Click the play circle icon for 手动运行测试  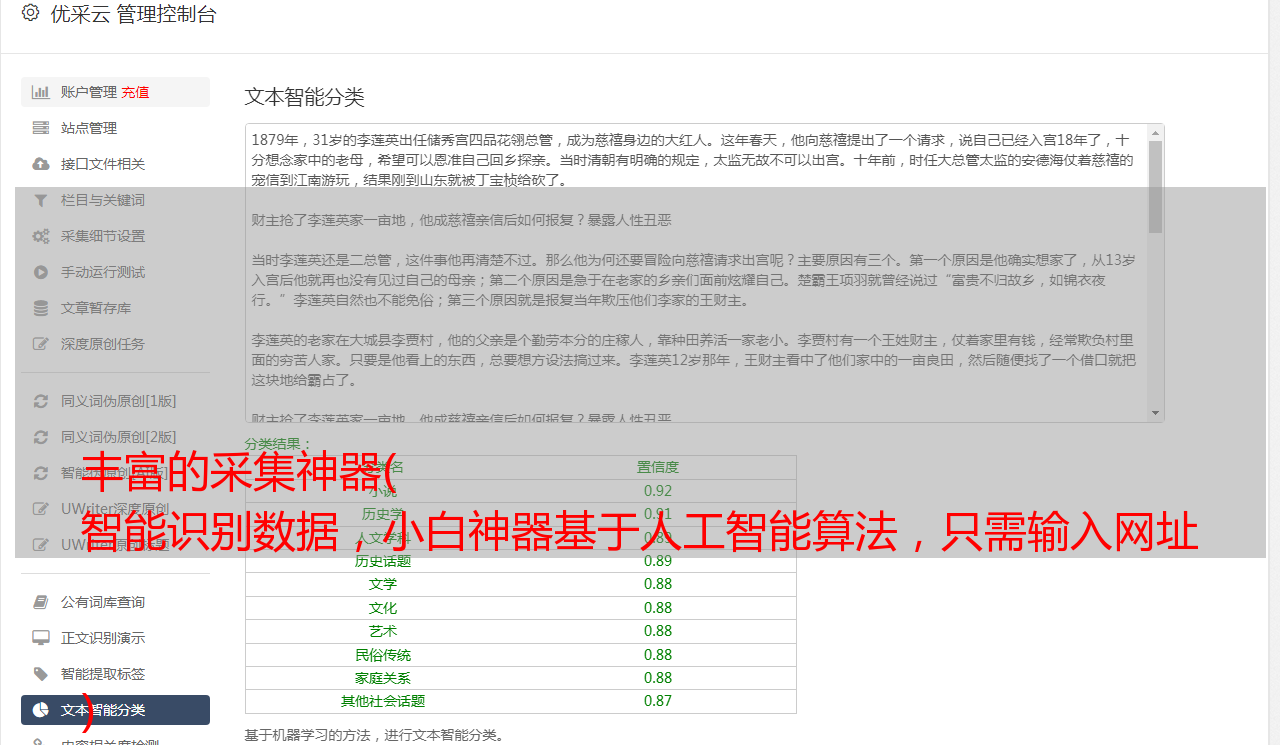coord(41,272)
